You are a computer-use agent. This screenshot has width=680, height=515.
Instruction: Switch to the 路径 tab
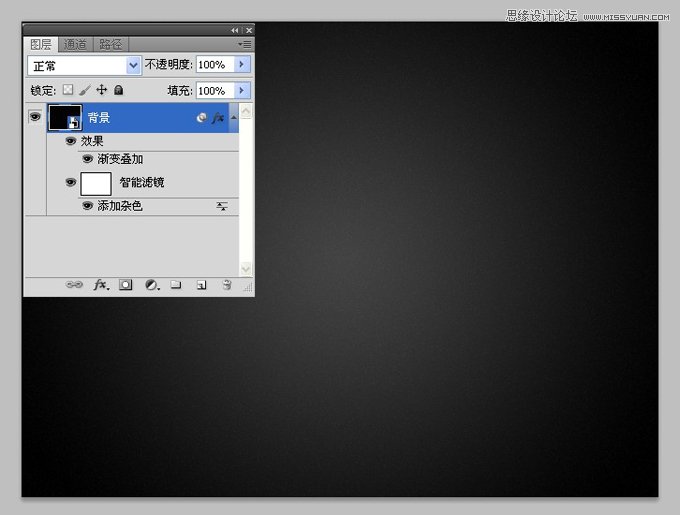coord(111,44)
